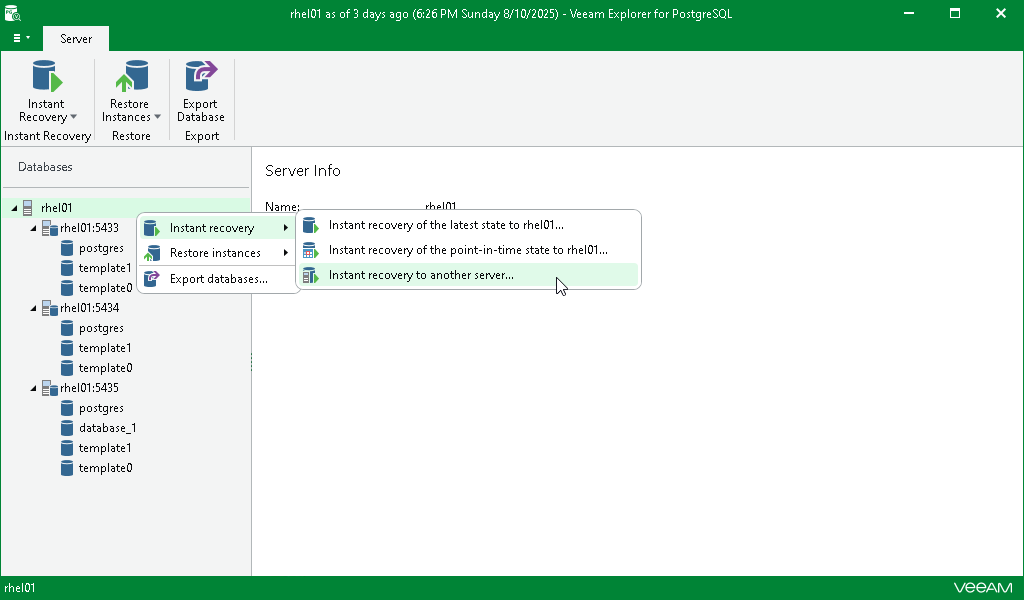
Task: Open Restore instances context submenu
Action: tap(217, 253)
